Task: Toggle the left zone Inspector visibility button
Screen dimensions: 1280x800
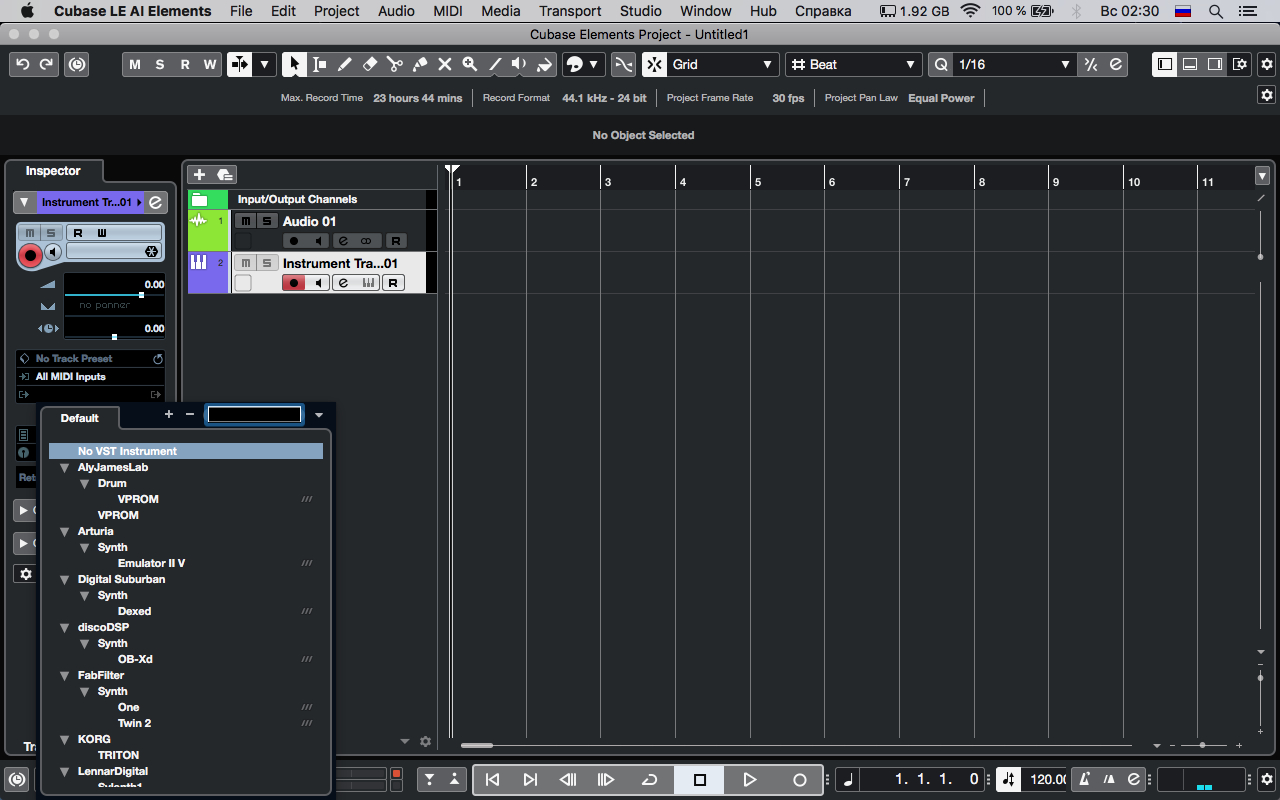Action: (1165, 64)
